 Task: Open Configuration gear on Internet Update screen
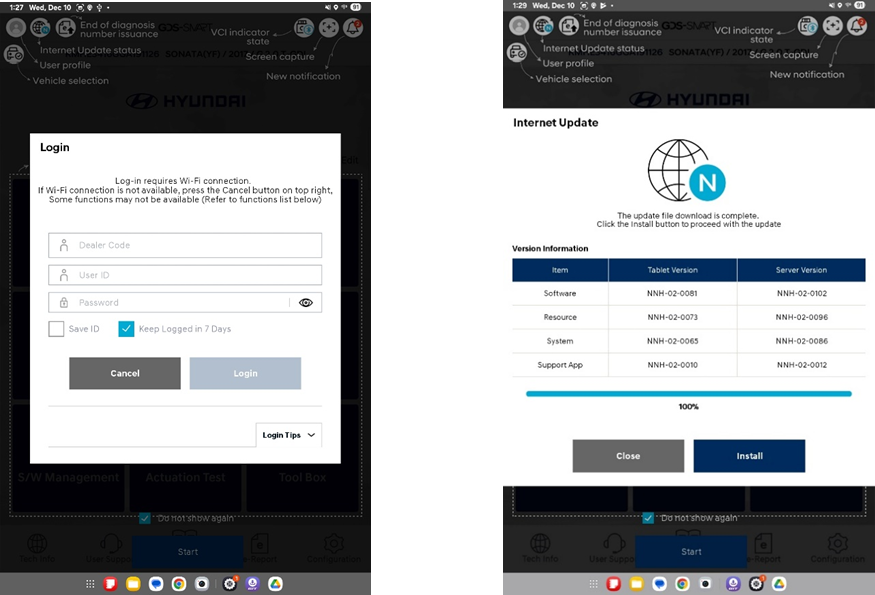pyautogui.click(x=837, y=546)
